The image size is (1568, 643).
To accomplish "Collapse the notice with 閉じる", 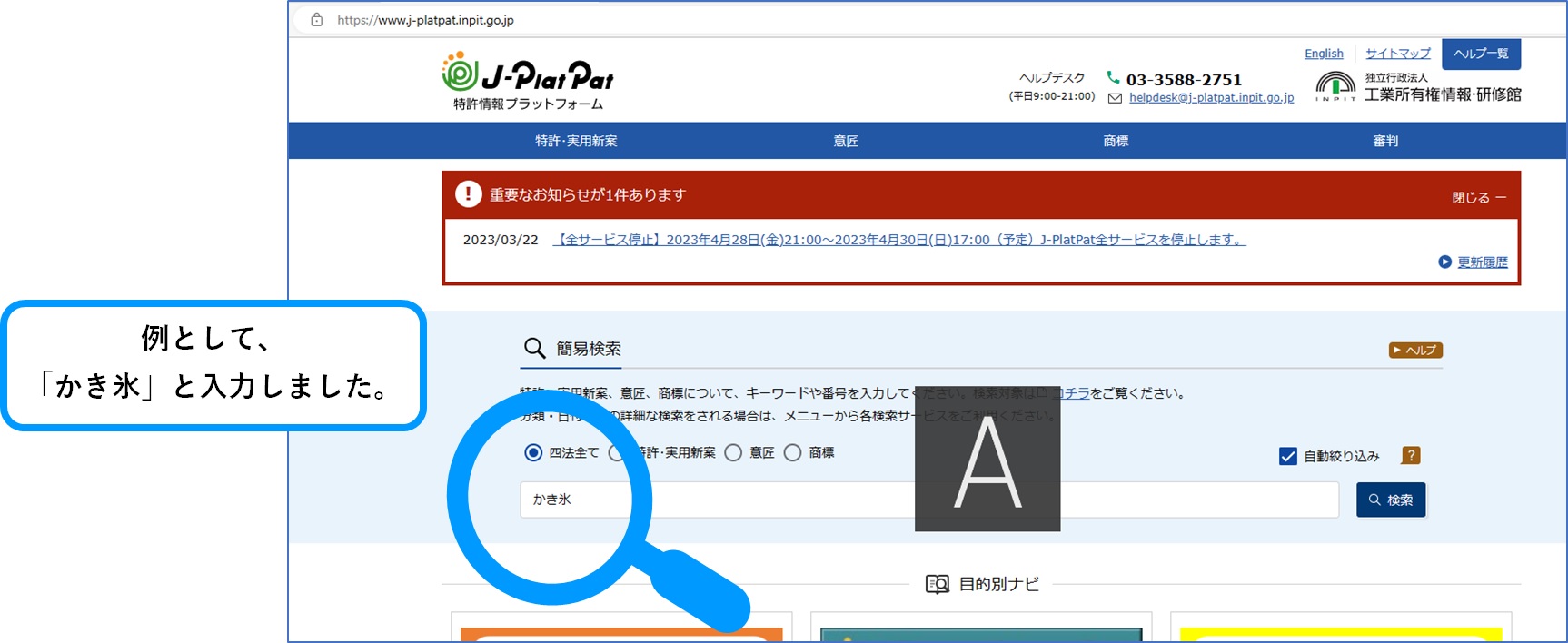I will [x=1478, y=197].
